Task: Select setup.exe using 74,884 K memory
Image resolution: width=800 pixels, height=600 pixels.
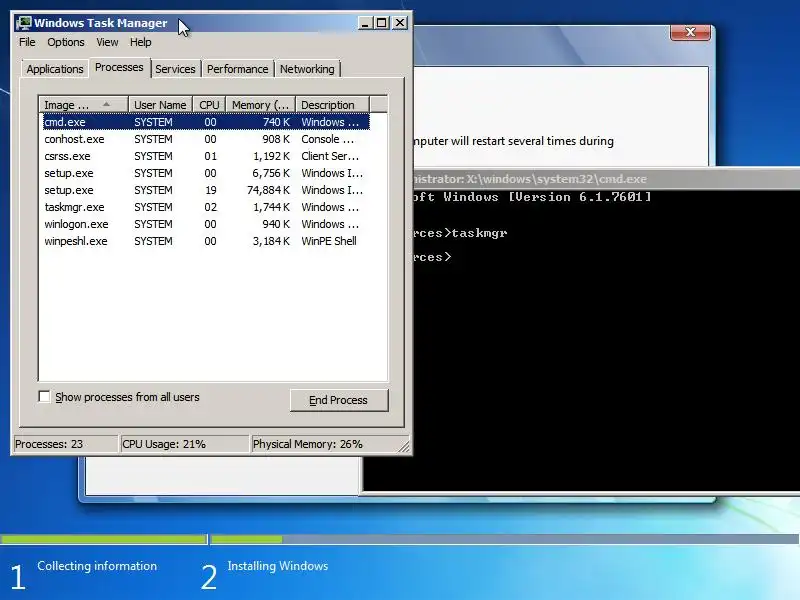Action: (206, 190)
